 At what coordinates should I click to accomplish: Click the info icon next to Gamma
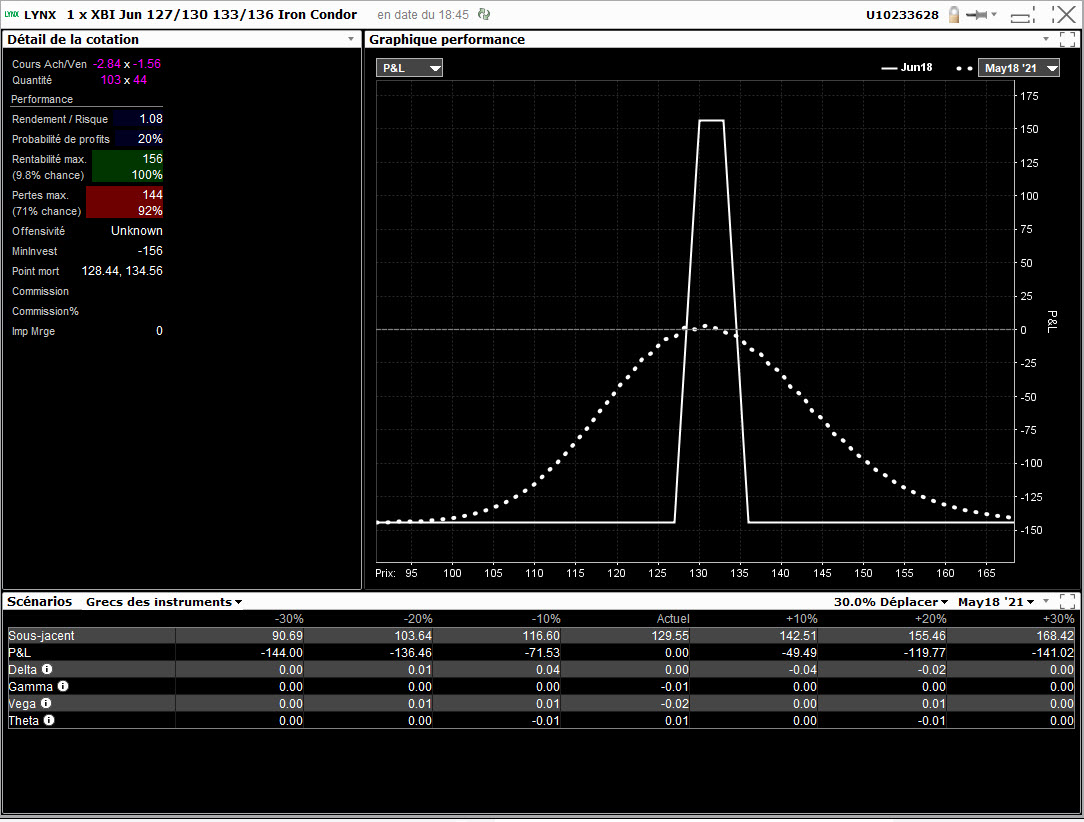[63, 686]
